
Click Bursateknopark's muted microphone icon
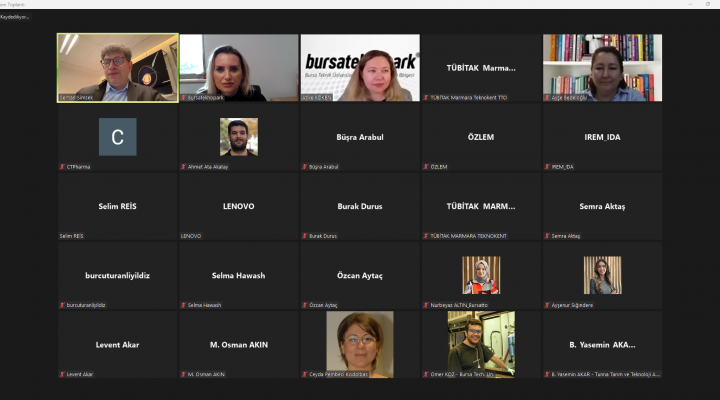[184, 98]
